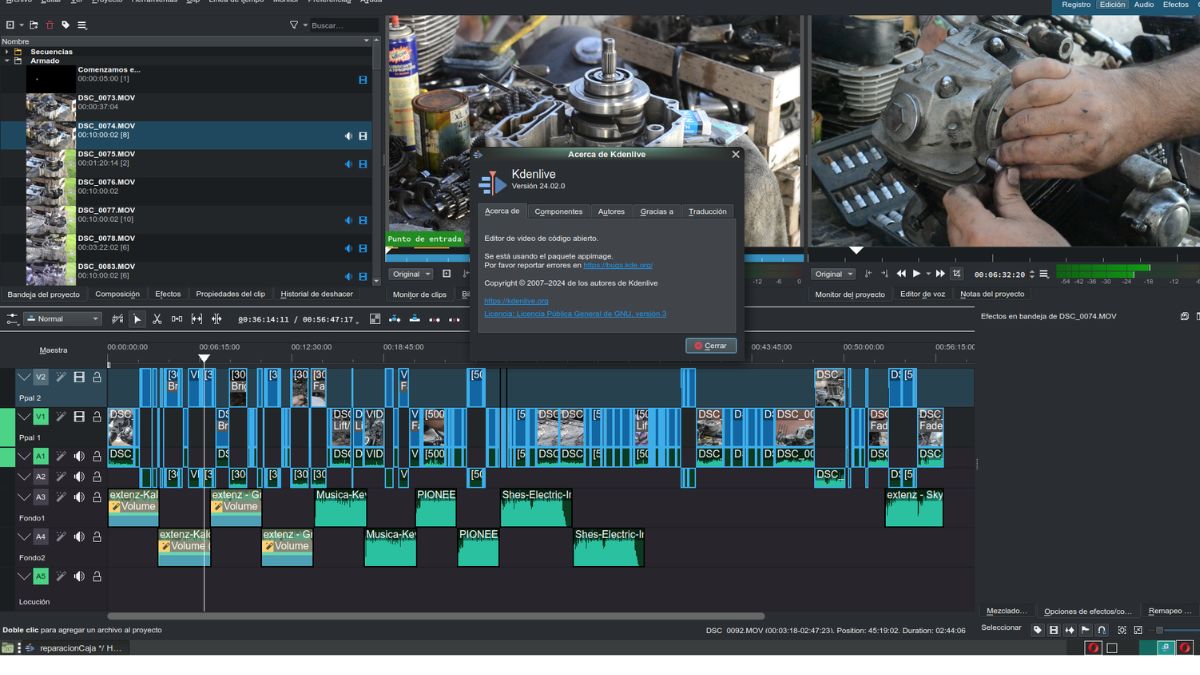Open project monitor Original resolution dropdown

point(833,274)
